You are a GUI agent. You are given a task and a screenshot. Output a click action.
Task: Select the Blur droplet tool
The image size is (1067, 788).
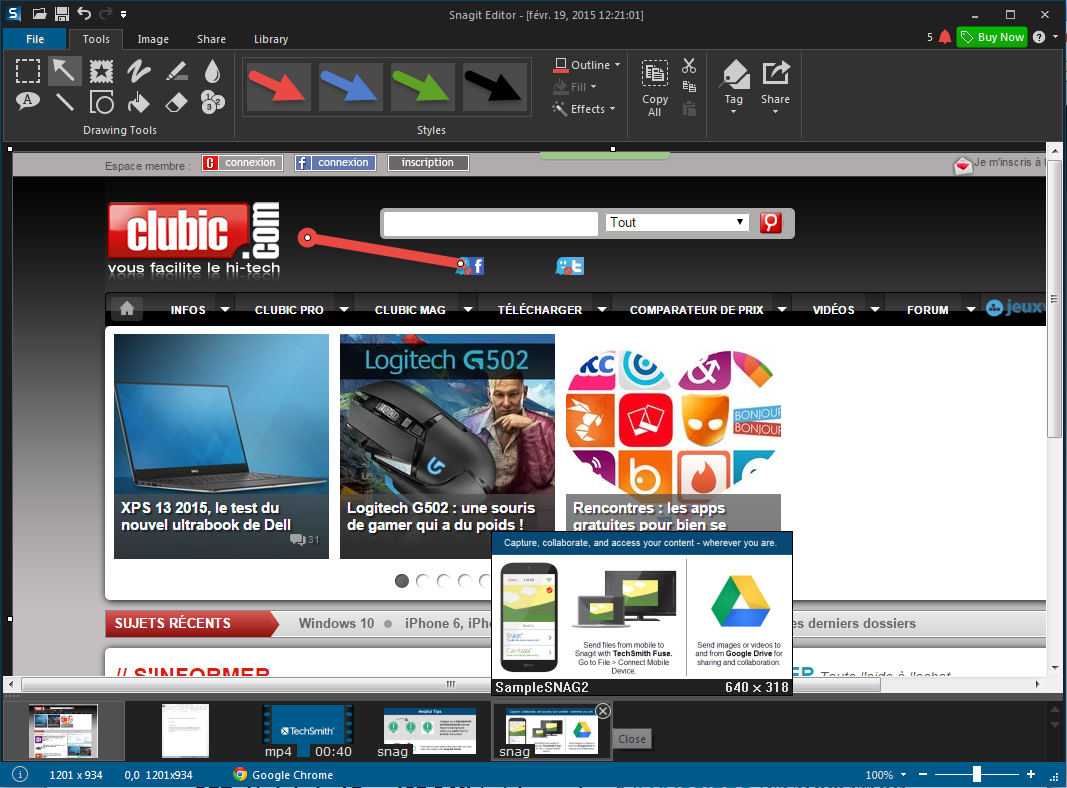[212, 71]
